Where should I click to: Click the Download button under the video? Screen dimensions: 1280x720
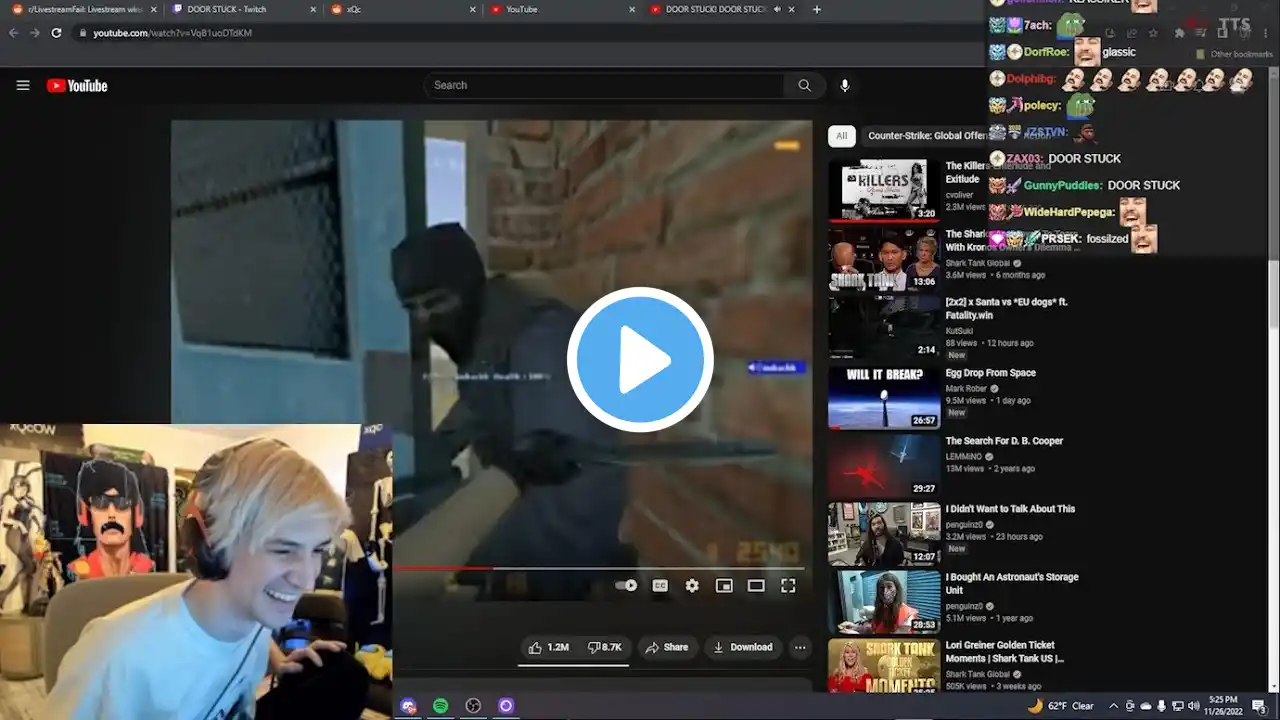pos(743,648)
